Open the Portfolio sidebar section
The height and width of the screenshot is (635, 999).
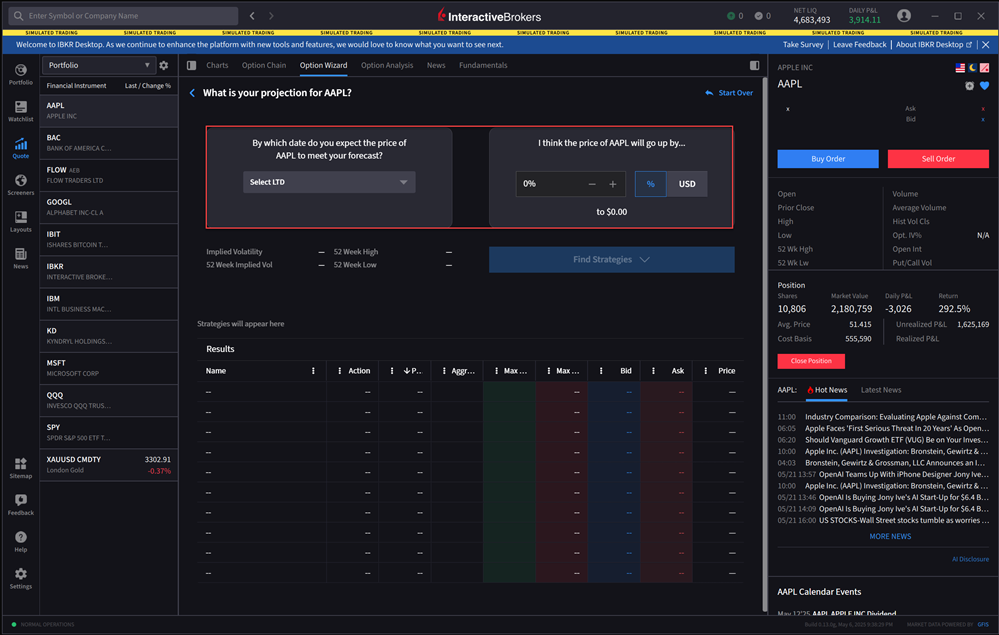pyautogui.click(x=20, y=75)
